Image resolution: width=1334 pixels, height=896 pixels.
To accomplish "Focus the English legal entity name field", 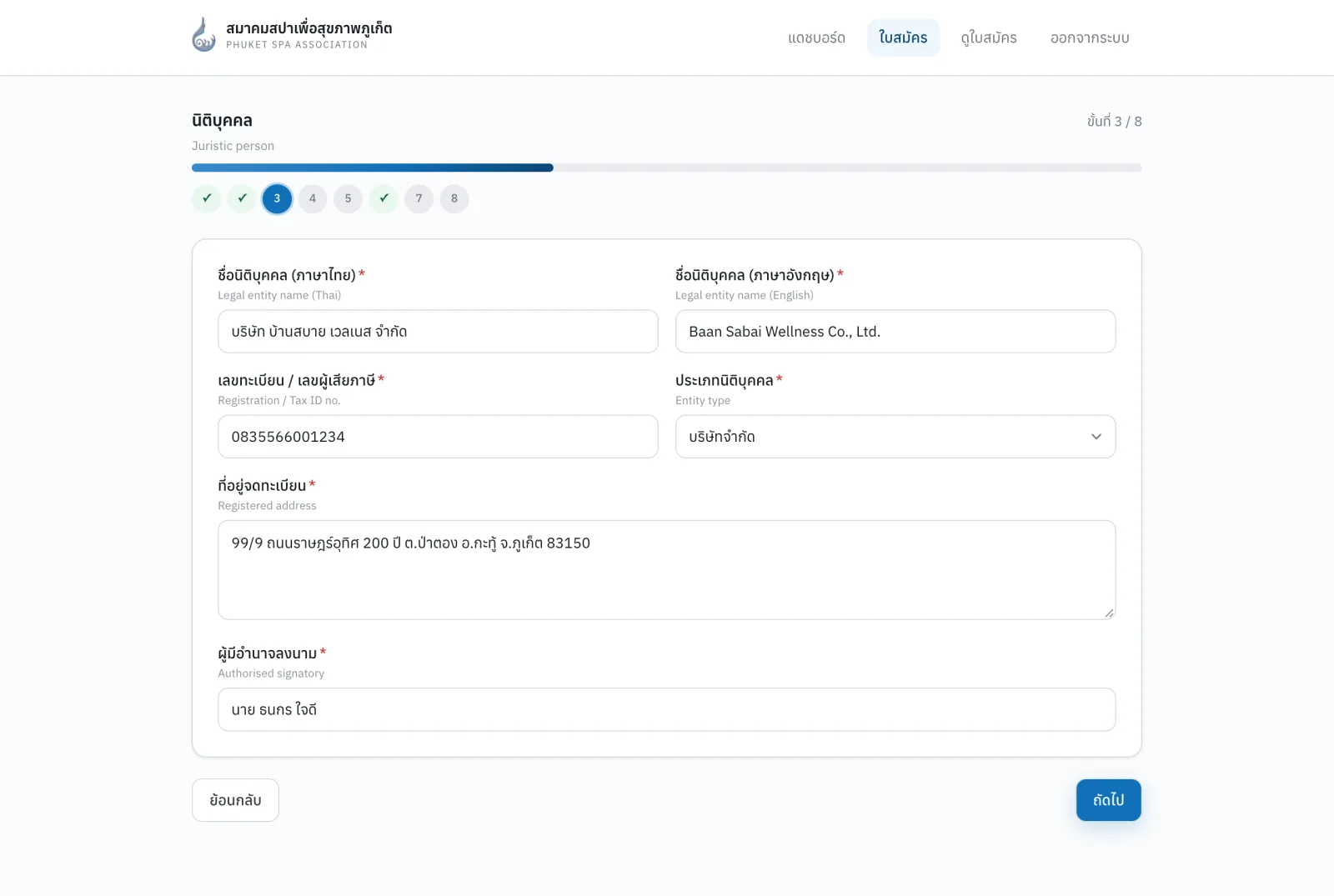I will point(895,332).
